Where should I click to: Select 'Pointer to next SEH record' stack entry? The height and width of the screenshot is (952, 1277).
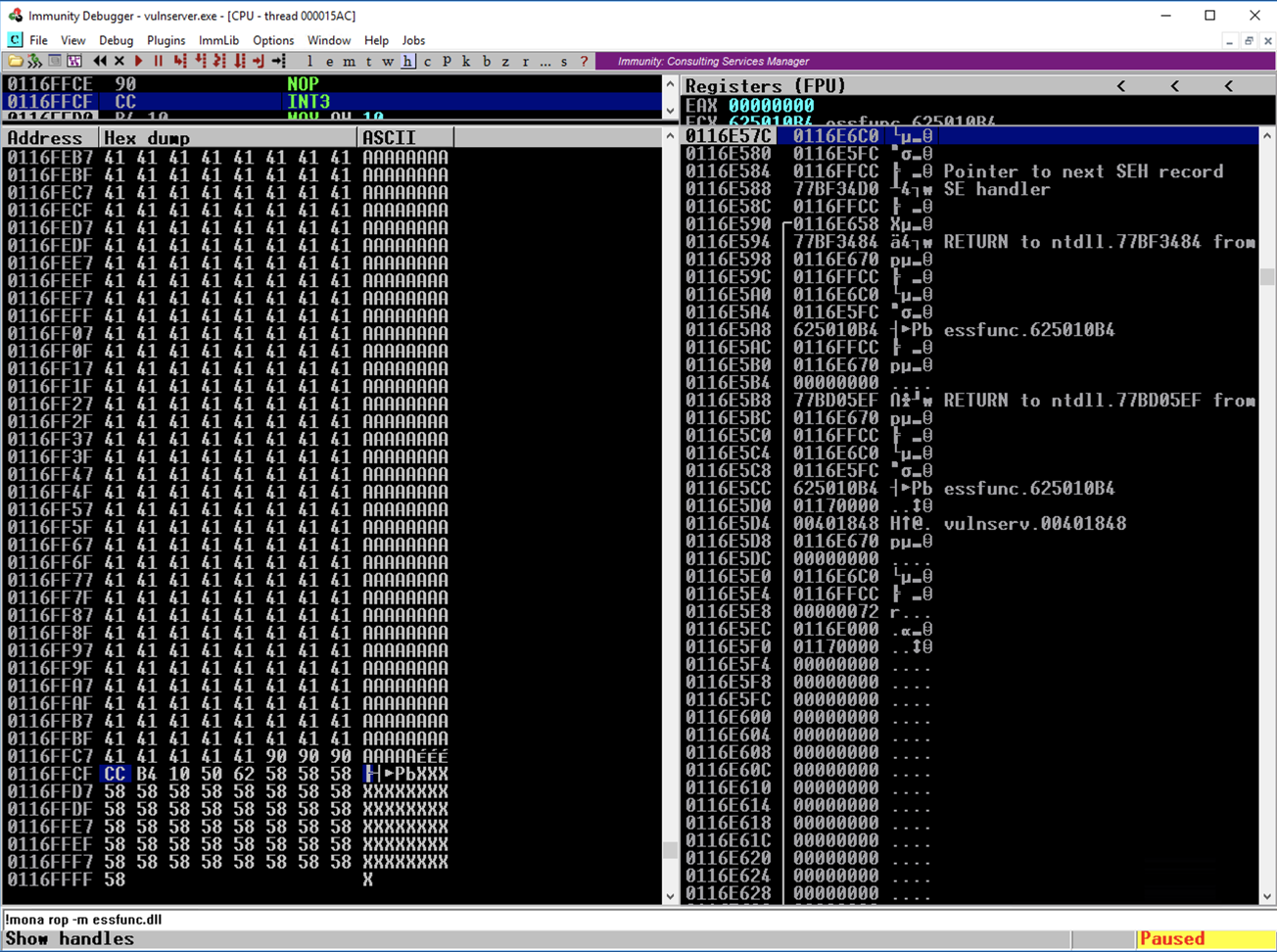click(x=970, y=171)
